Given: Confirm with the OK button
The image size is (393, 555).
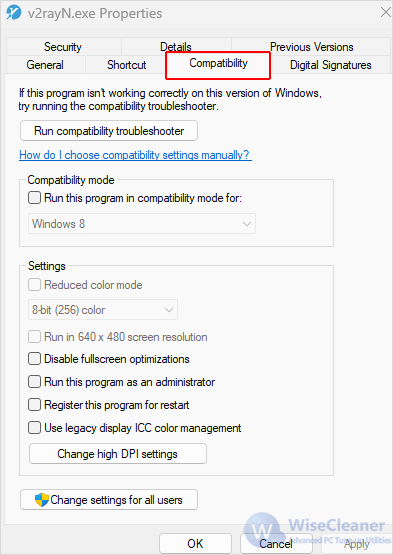Looking at the screenshot, I should (195, 544).
